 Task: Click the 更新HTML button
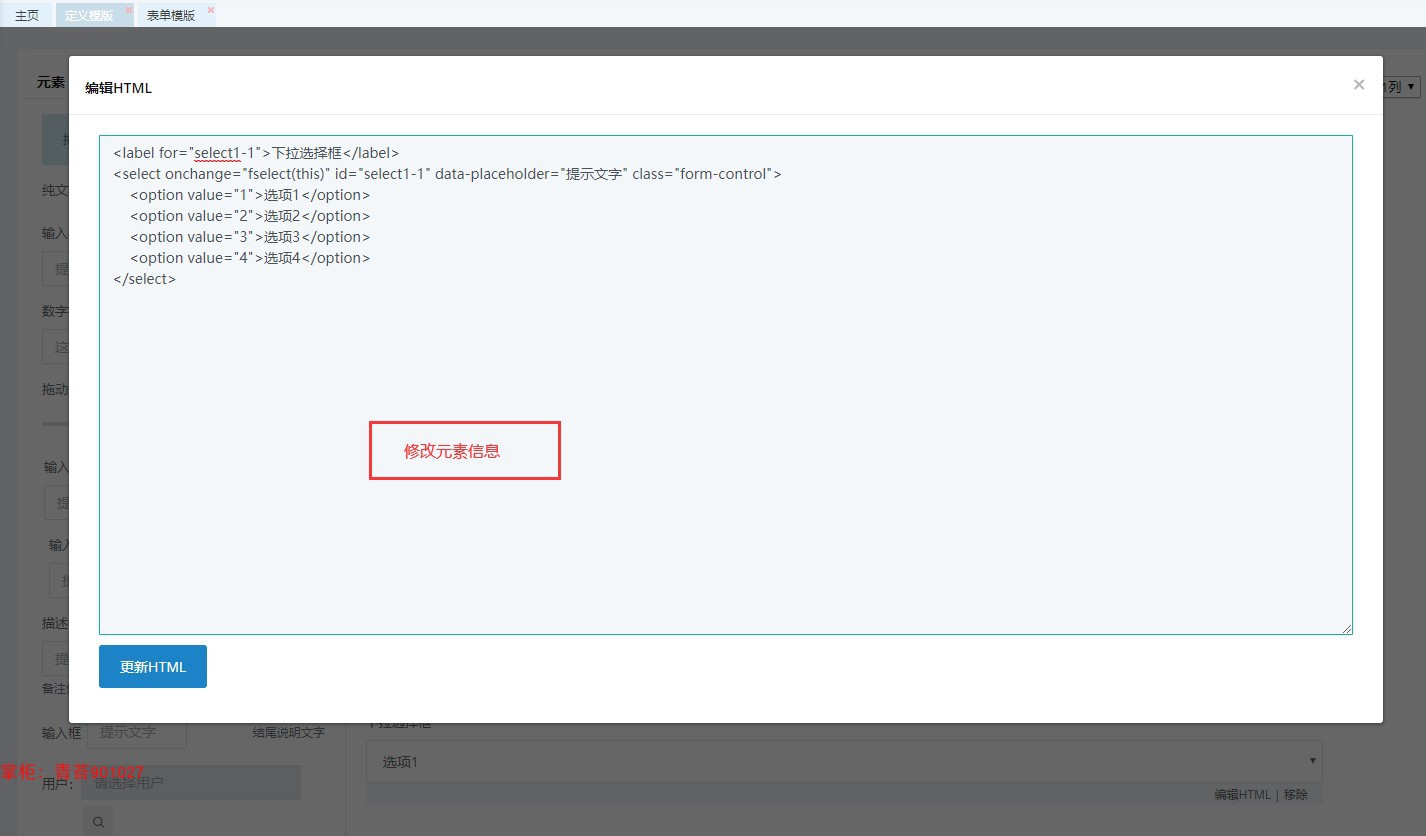pyautogui.click(x=153, y=667)
